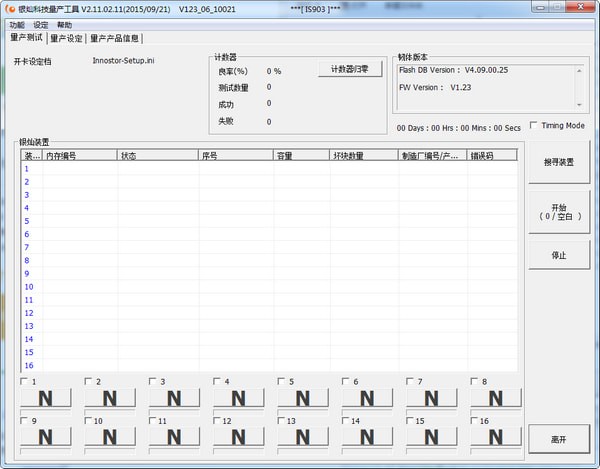Click the N status icon for port 14
The height and width of the screenshot is (469, 600).
(x=368, y=437)
